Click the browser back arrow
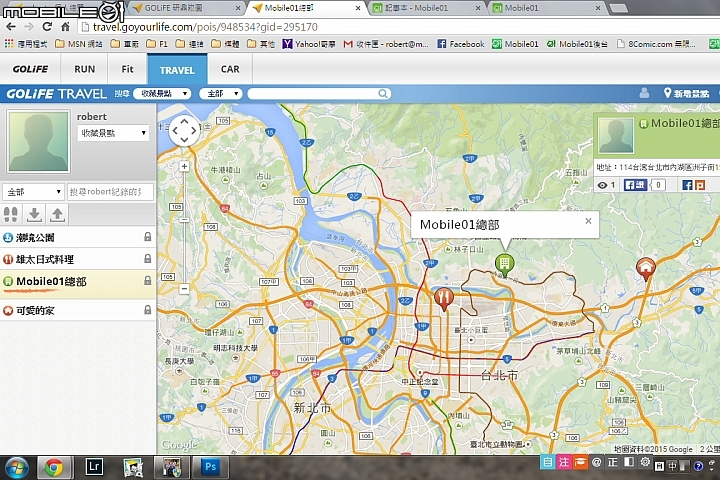720x480 pixels. click(11, 27)
